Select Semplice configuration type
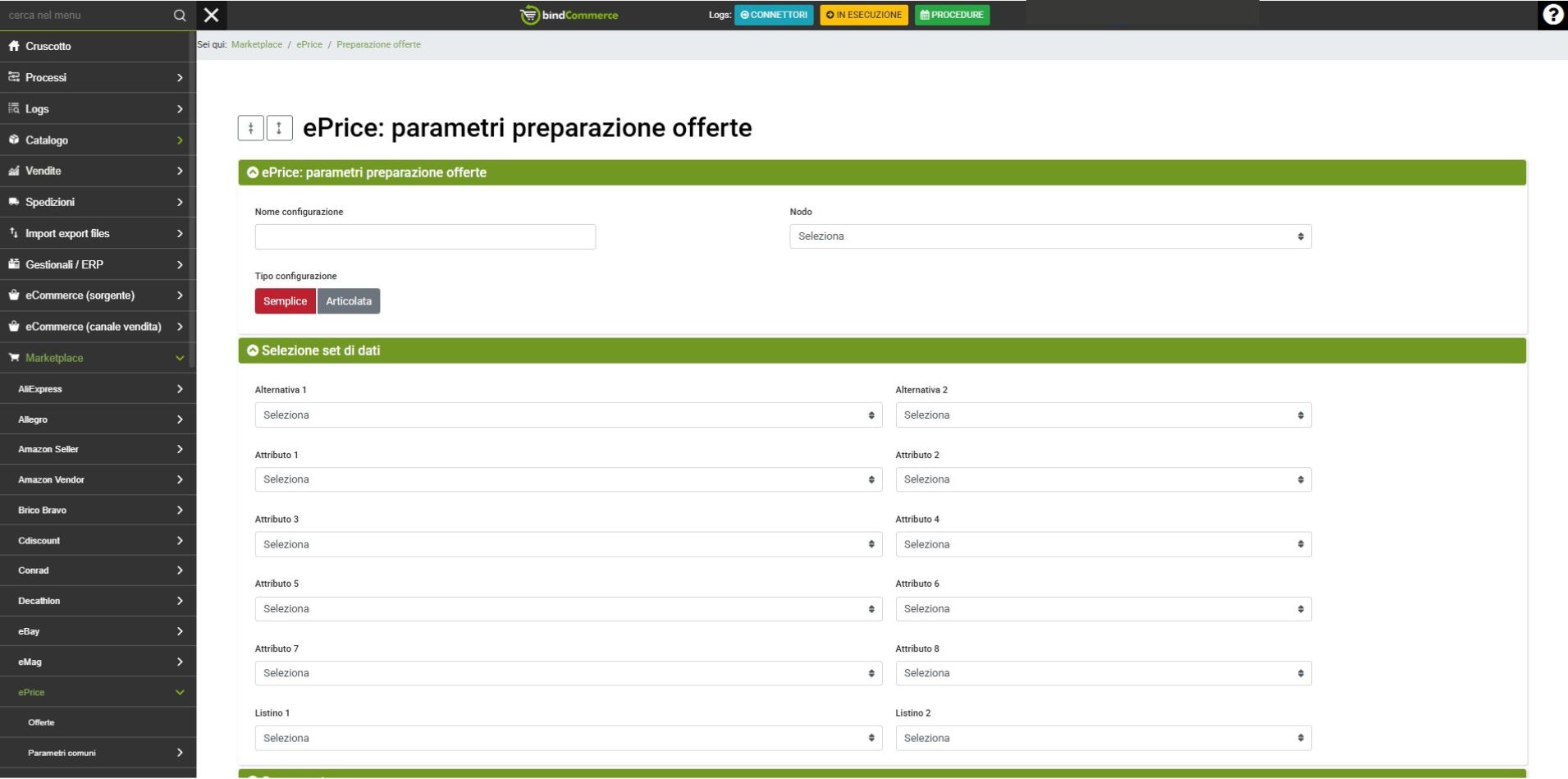1568x779 pixels. pos(285,301)
